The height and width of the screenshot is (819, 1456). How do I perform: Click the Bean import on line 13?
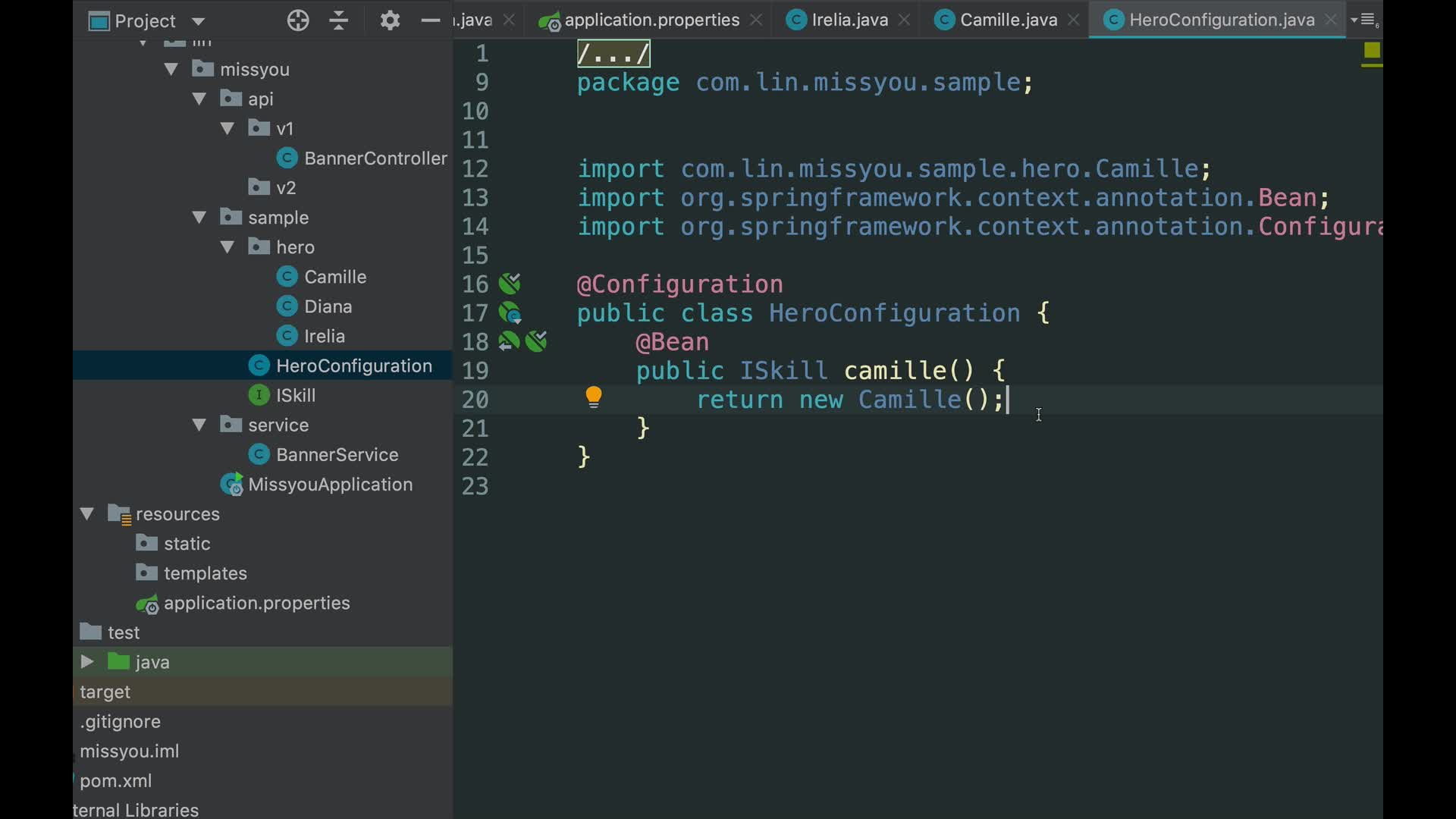pyautogui.click(x=953, y=198)
